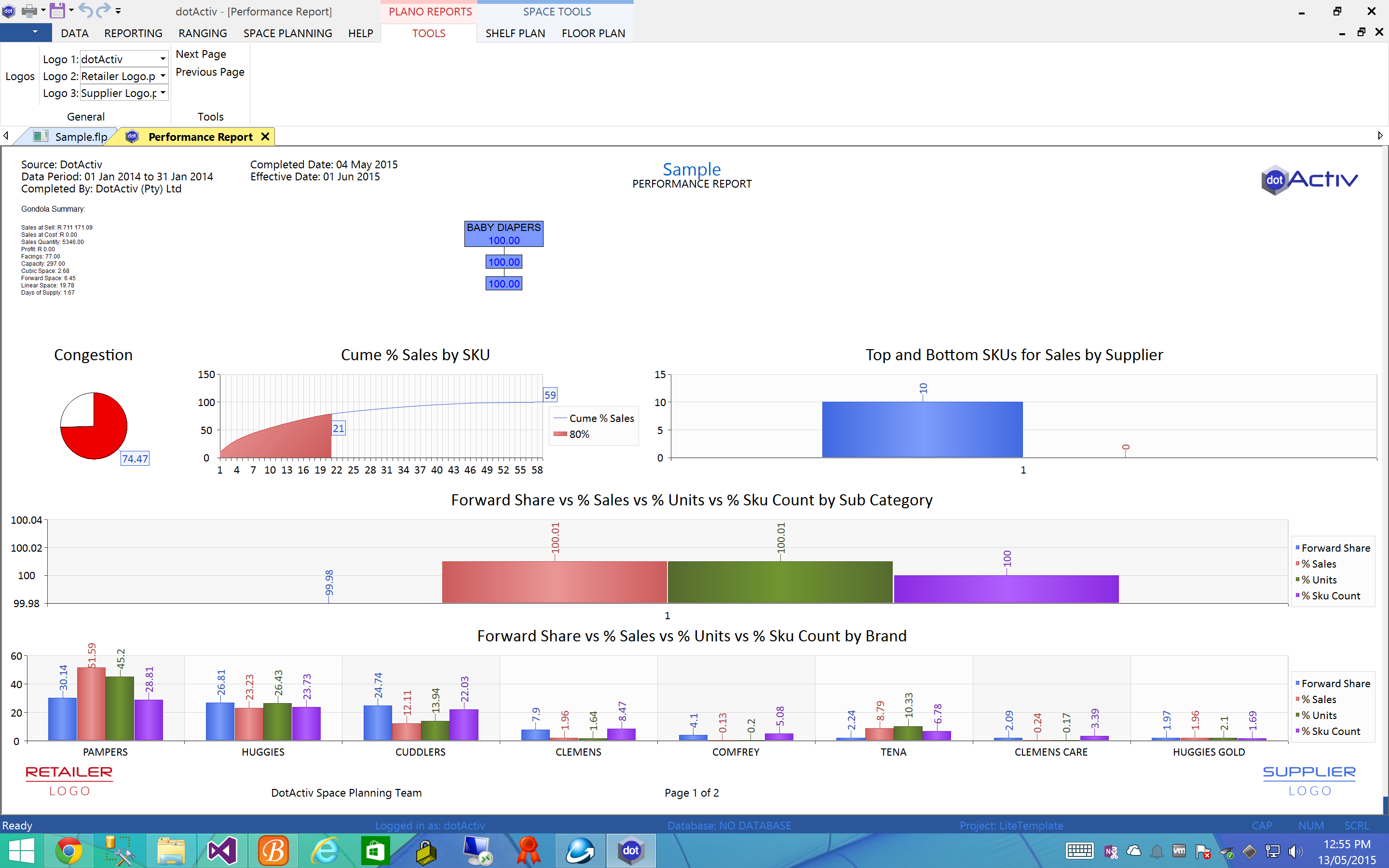The height and width of the screenshot is (868, 1389).
Task: Click the Sample.flp tab's floor plan icon
Action: [x=41, y=136]
